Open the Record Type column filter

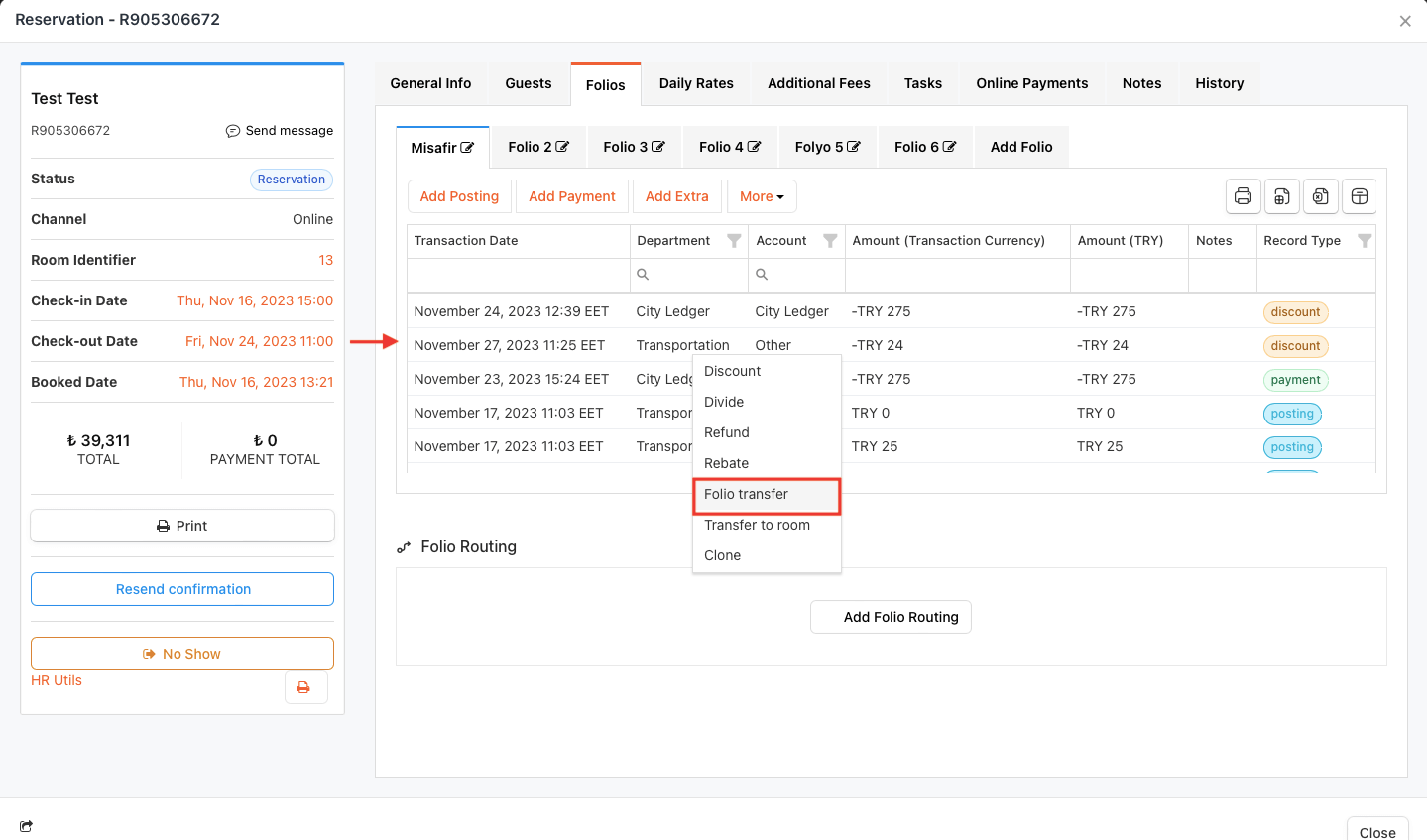click(1364, 241)
